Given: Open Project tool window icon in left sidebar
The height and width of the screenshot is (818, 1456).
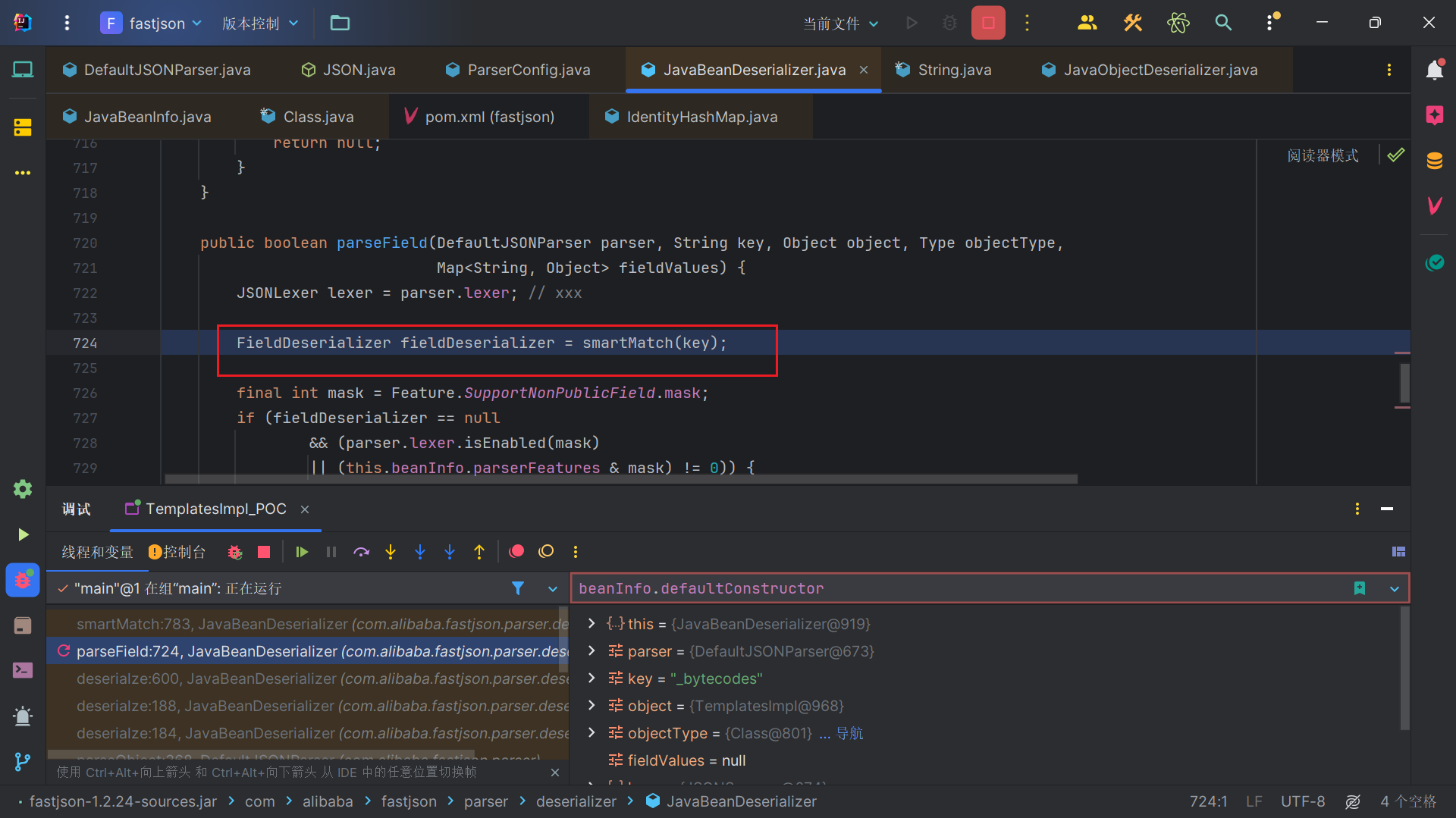Looking at the screenshot, I should coord(23,70).
